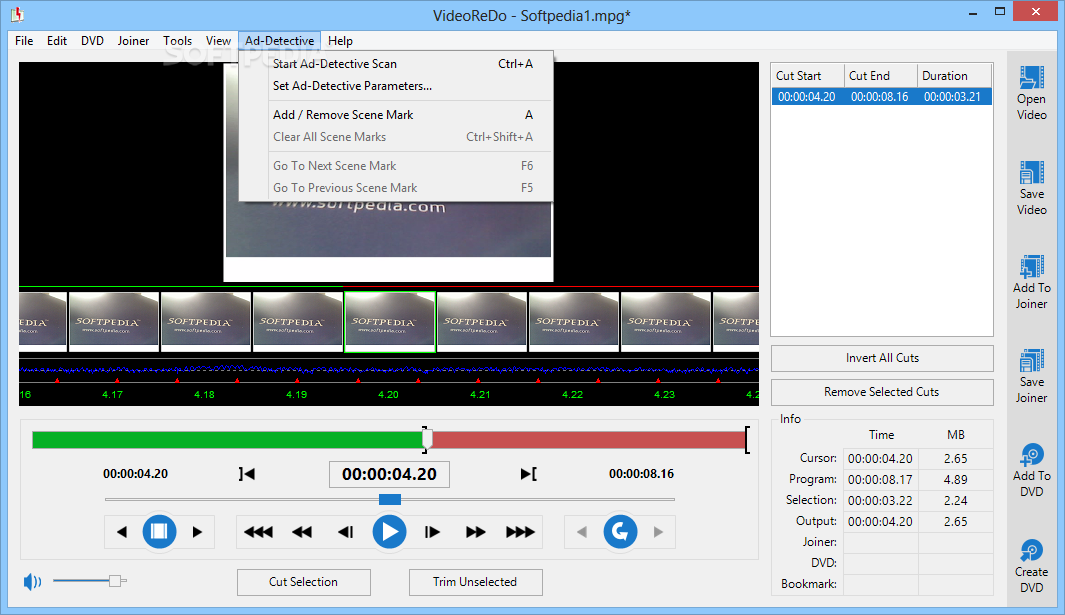Play the video with the blue play button
The image size is (1065, 615).
coord(389,531)
